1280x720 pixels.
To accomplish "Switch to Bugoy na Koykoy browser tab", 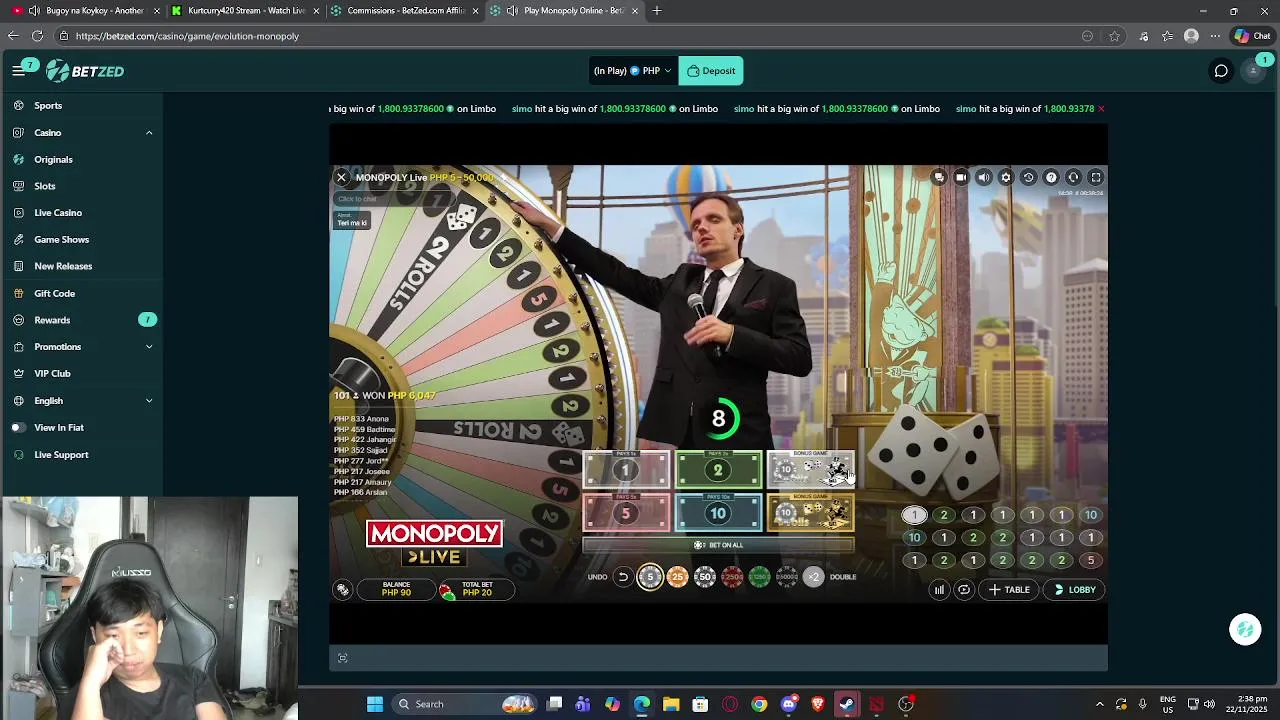I will 85,10.
